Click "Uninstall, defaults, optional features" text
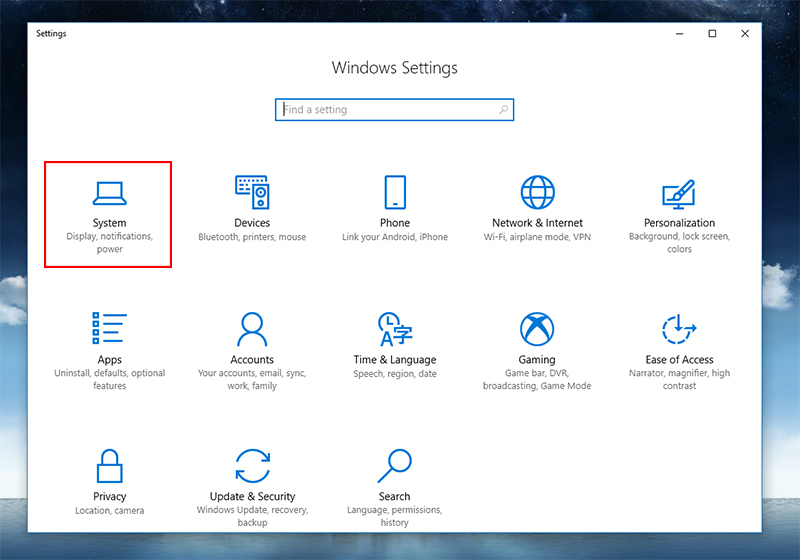 click(109, 379)
